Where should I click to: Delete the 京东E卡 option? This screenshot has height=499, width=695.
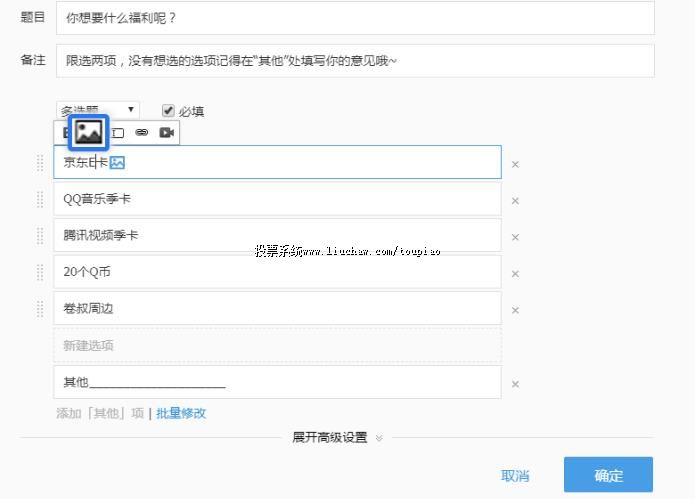(x=515, y=164)
